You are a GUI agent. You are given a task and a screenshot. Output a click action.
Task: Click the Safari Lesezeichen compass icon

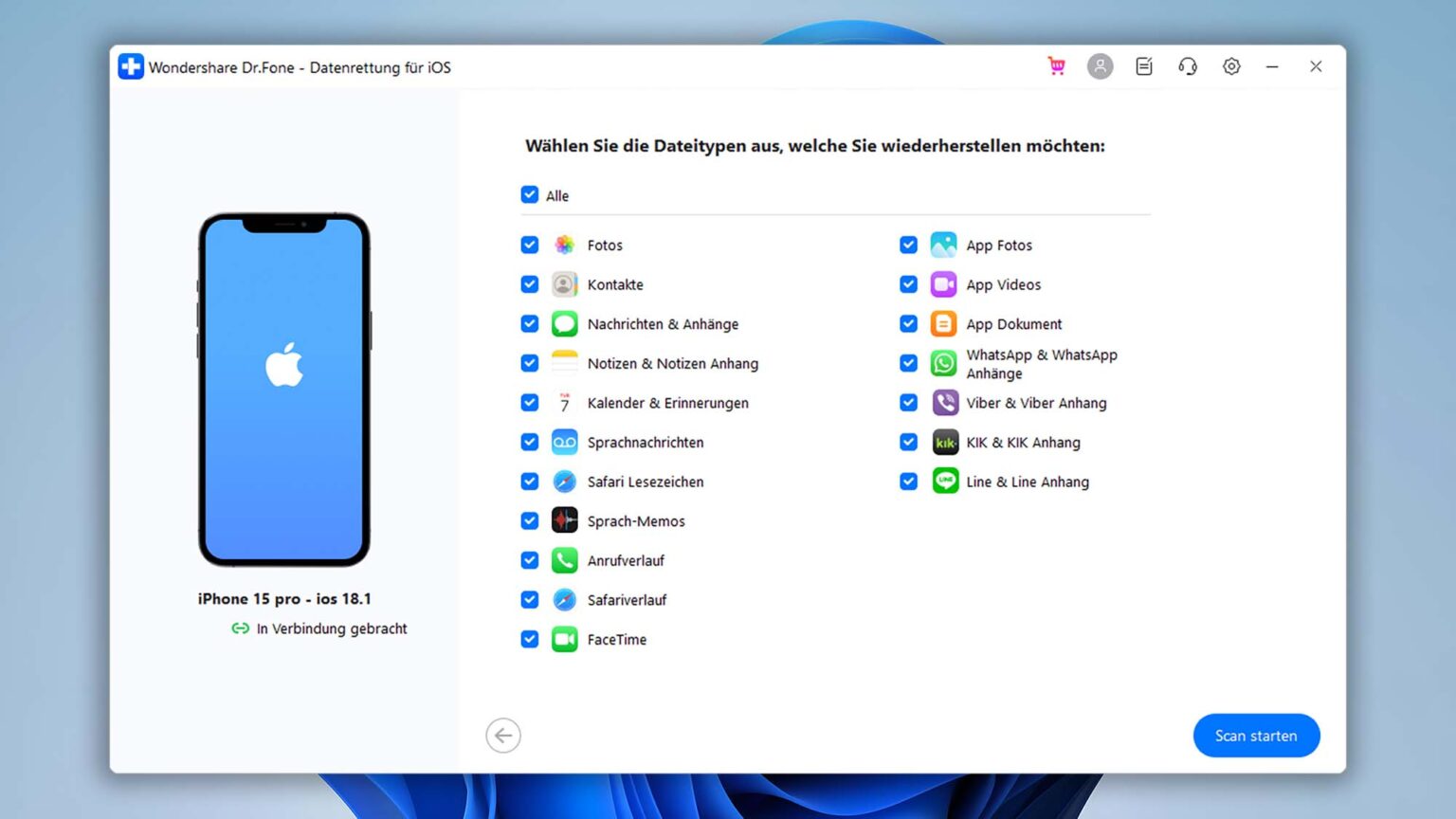coord(564,482)
